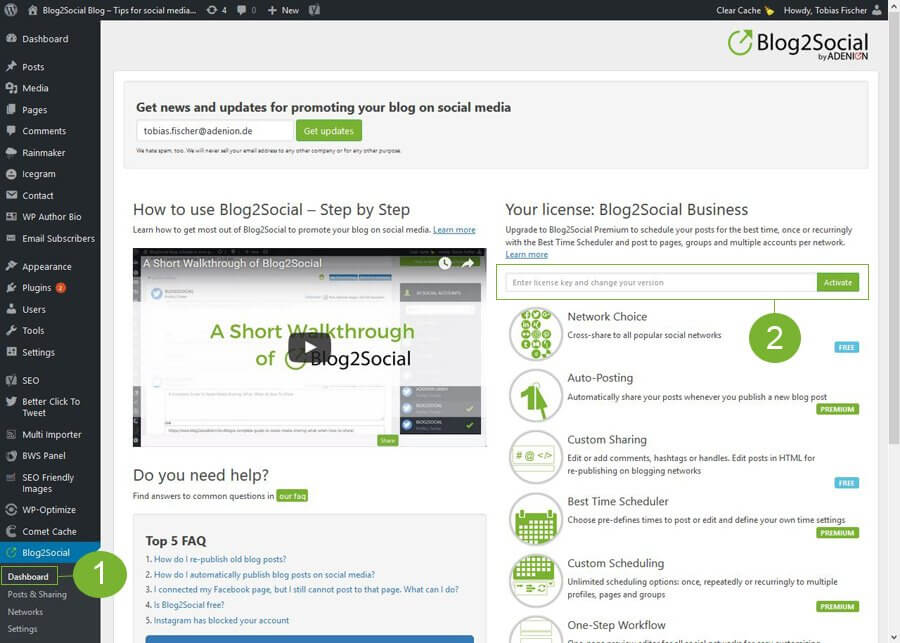Open the site home icon in admin bar
The image size is (900, 643).
(33, 10)
